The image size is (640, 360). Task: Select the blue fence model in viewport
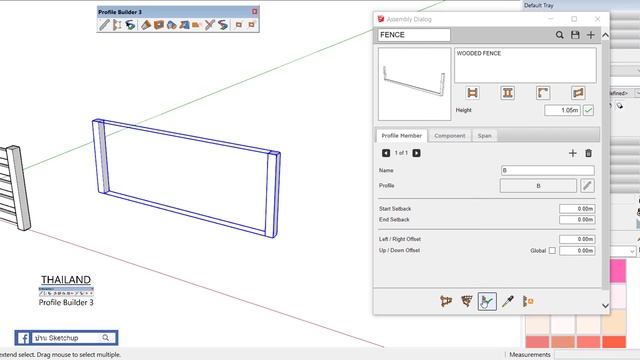186,178
